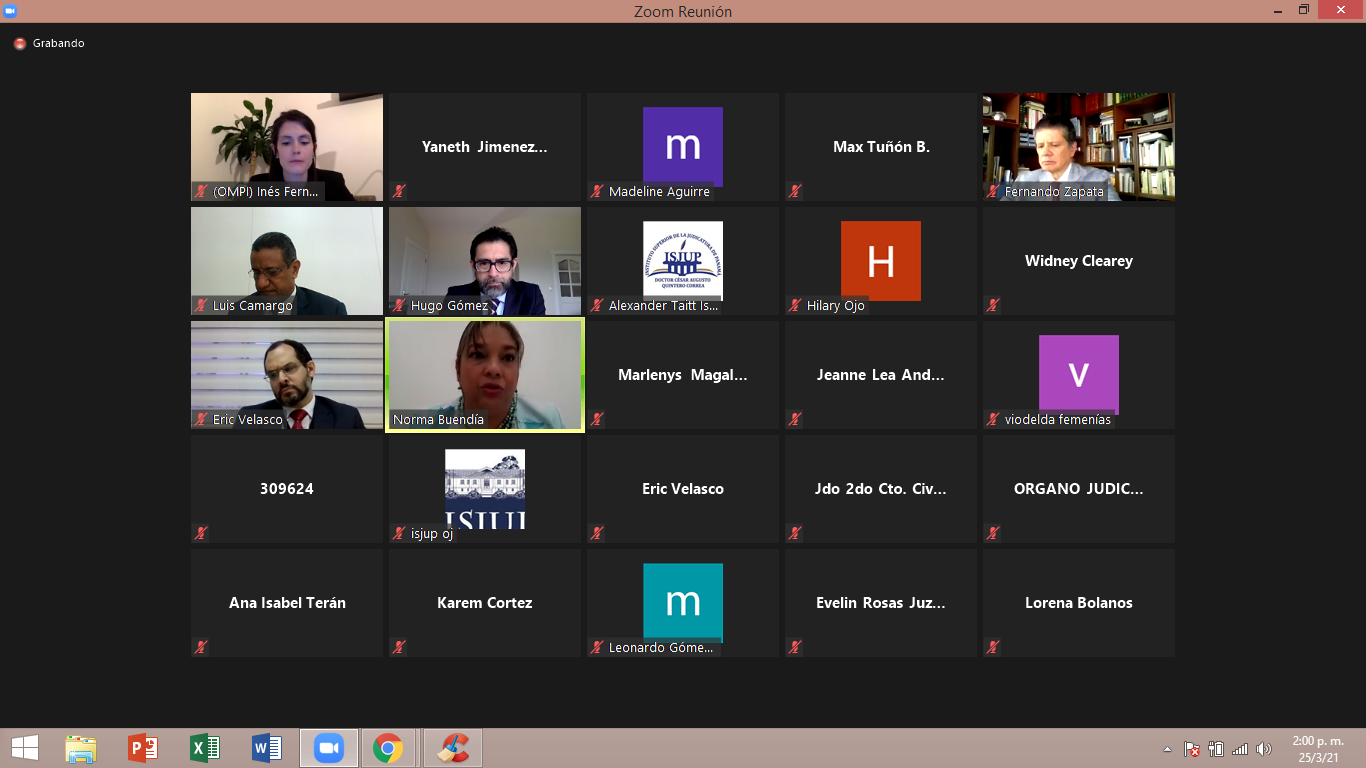Click muted mic icon beside viodelda femenías
This screenshot has height=768, width=1366.
(x=993, y=419)
